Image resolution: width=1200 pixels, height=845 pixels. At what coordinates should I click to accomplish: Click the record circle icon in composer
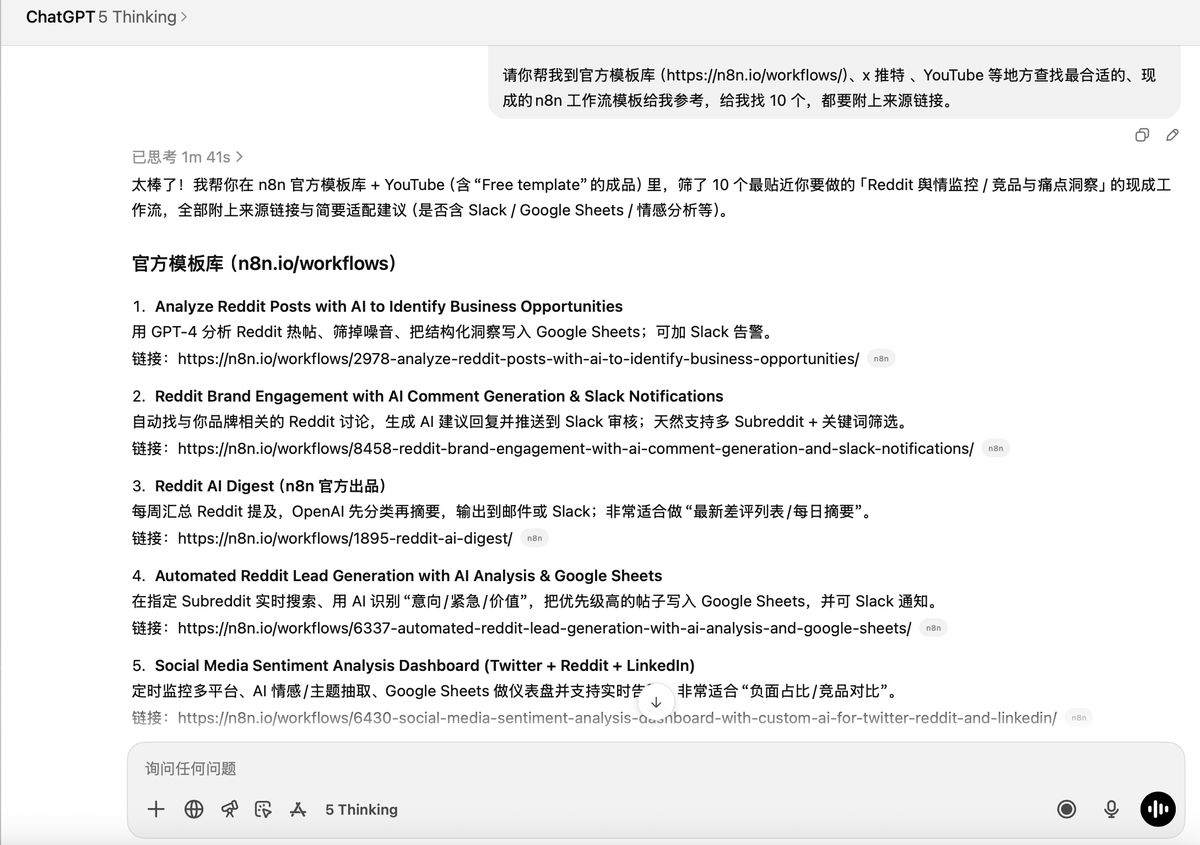point(1066,809)
